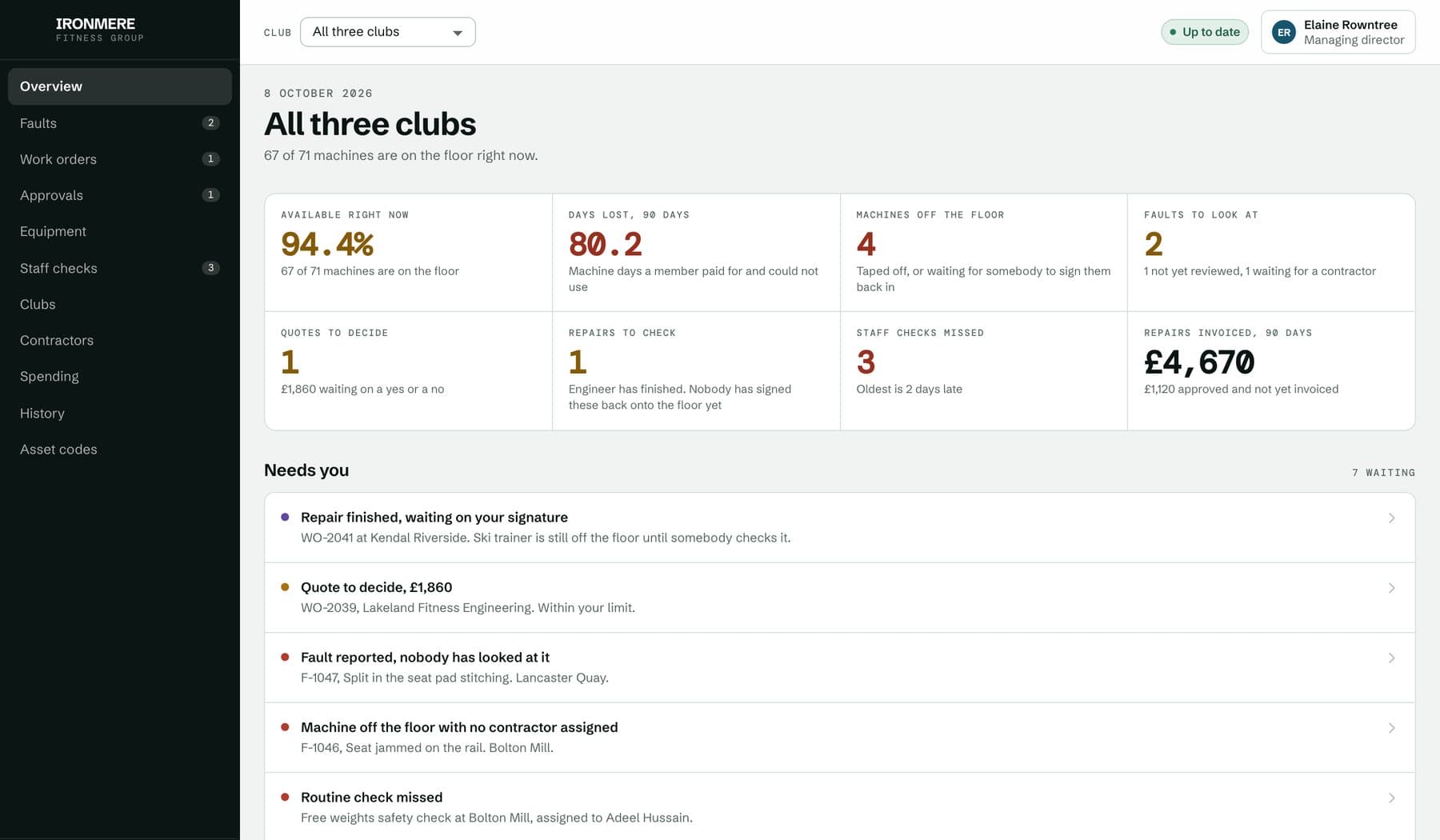1440x840 pixels.
Task: Open the Days lost 80.2 card
Action: coord(696,253)
